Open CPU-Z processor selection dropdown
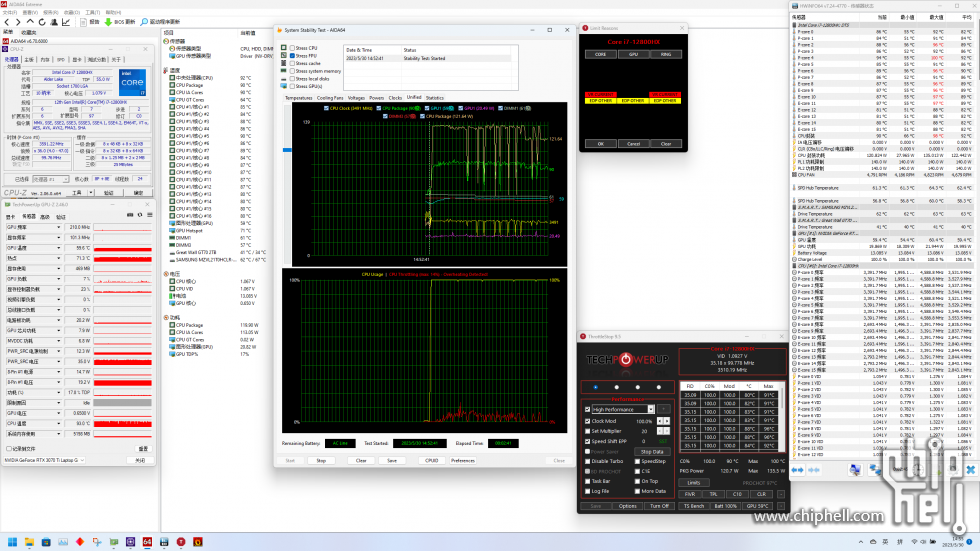 pos(66,179)
